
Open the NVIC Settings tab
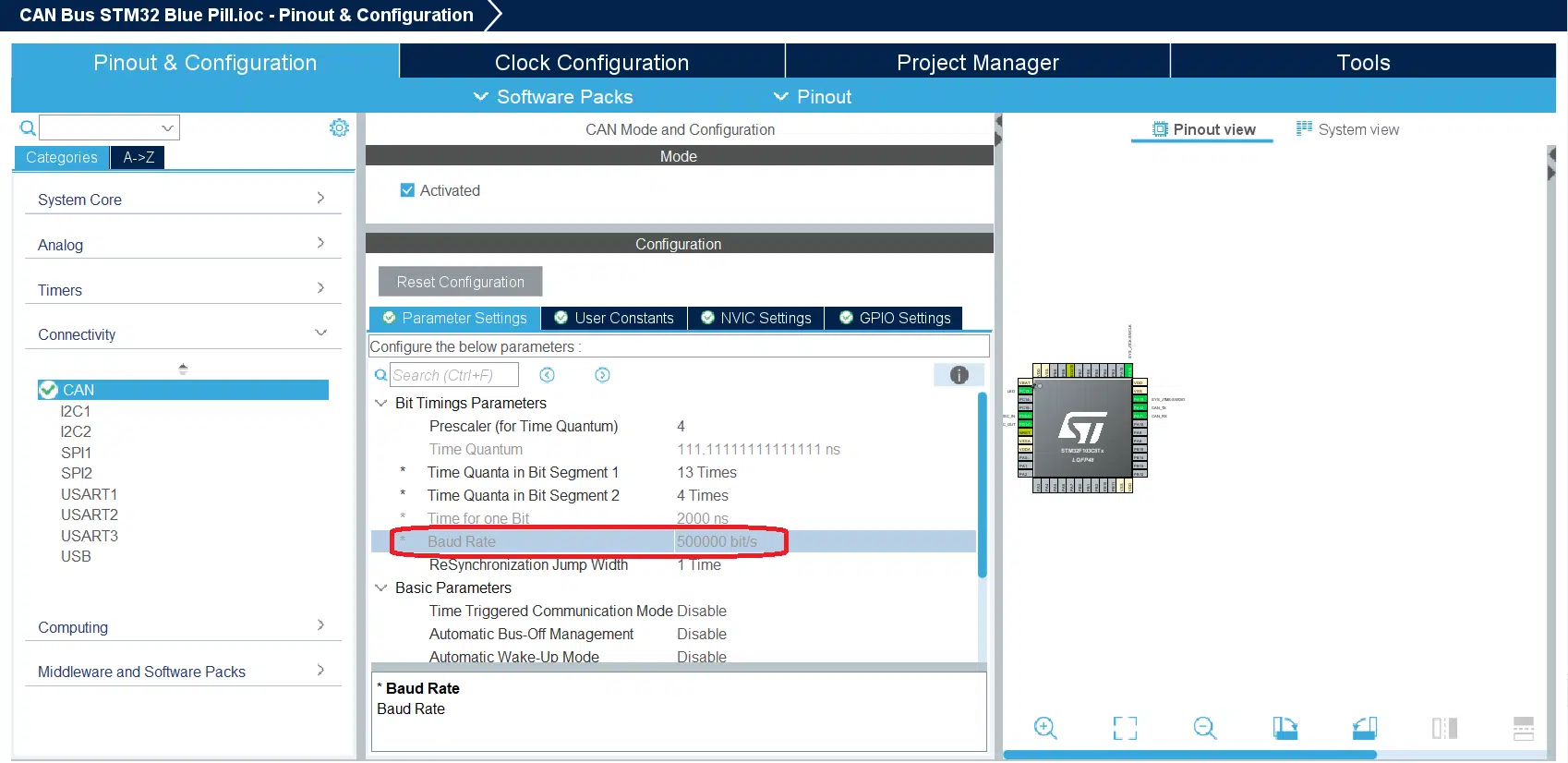coord(756,318)
